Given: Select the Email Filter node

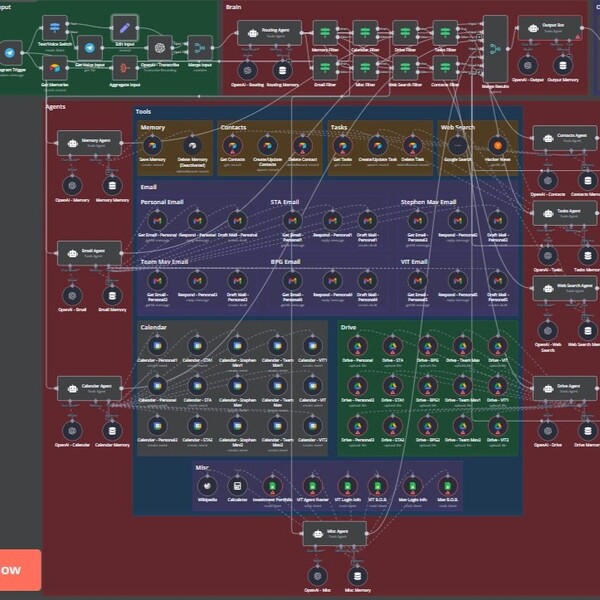Looking at the screenshot, I should point(325,68).
